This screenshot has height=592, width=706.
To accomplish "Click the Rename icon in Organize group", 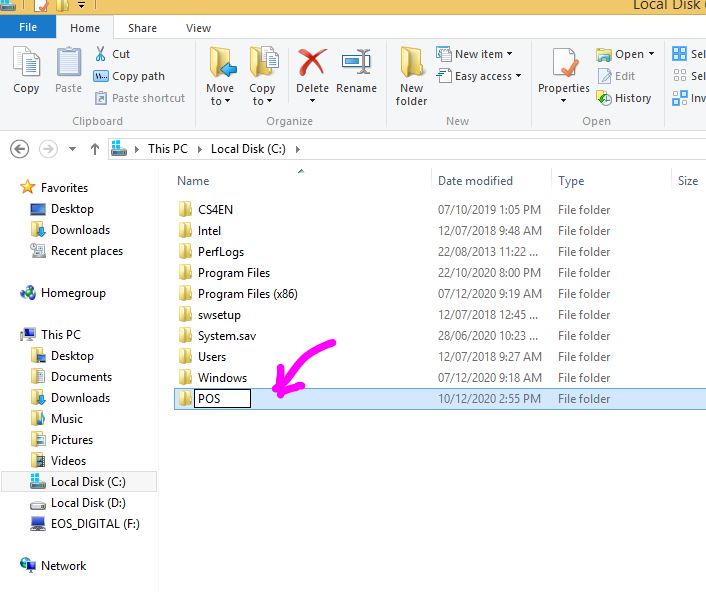I will [x=356, y=63].
